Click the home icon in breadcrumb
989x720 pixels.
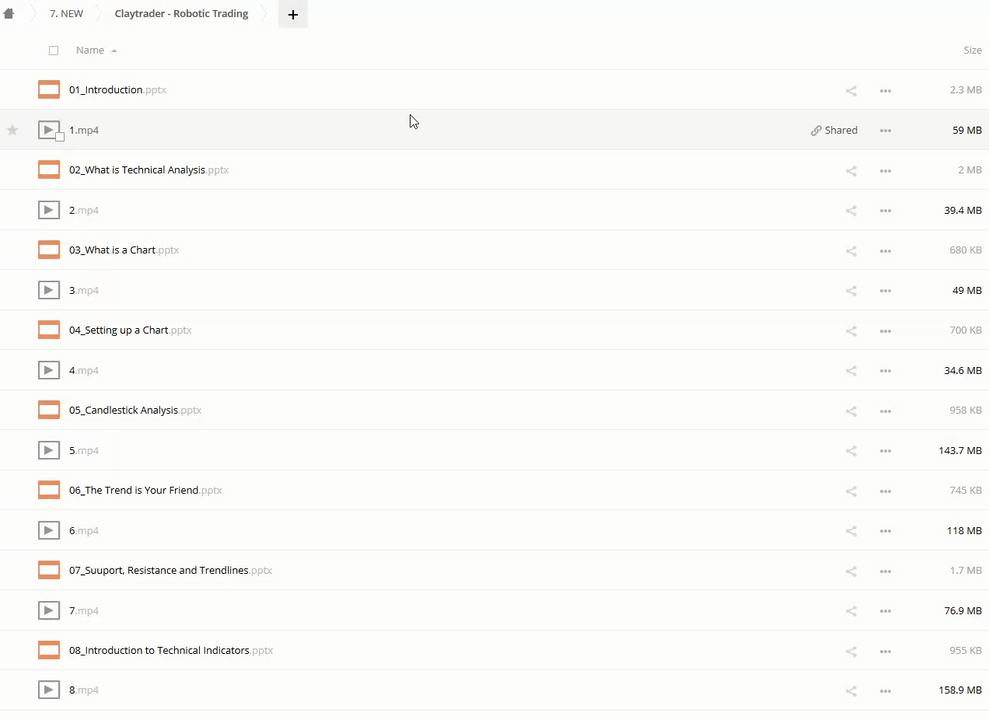click(x=9, y=14)
